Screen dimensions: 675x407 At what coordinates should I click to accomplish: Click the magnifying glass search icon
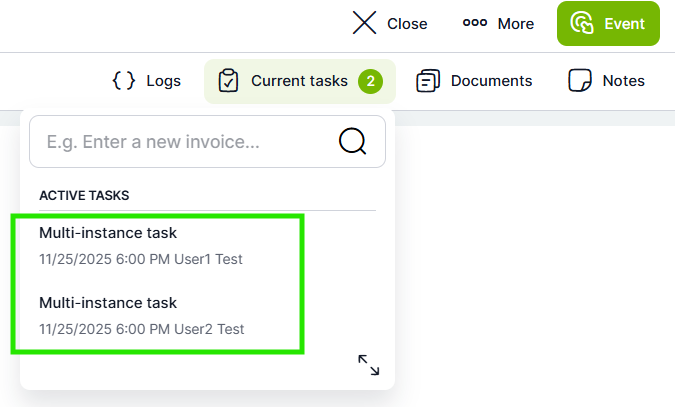353,142
